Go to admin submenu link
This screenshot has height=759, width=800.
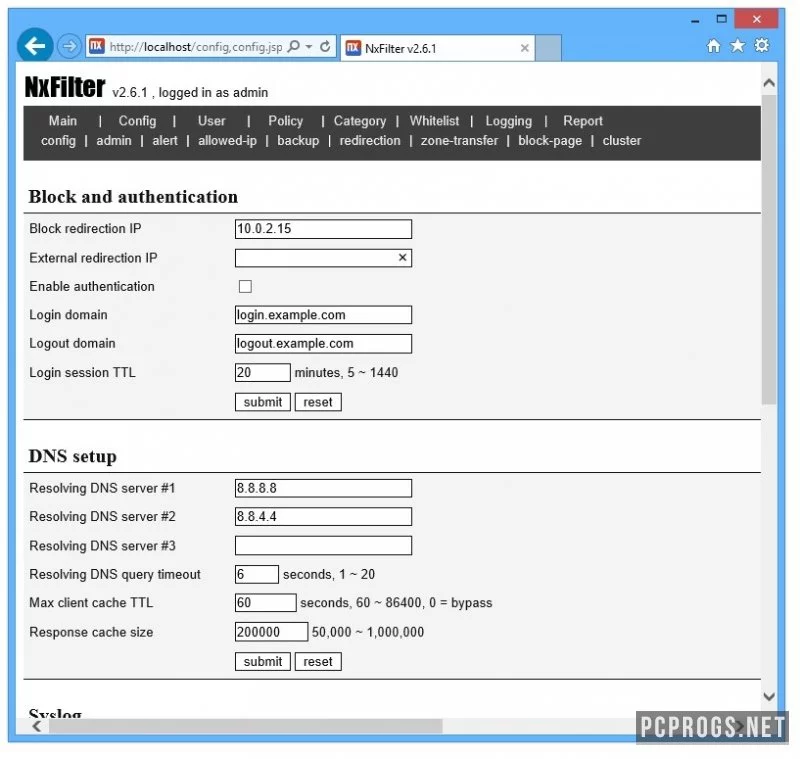pyautogui.click(x=114, y=141)
